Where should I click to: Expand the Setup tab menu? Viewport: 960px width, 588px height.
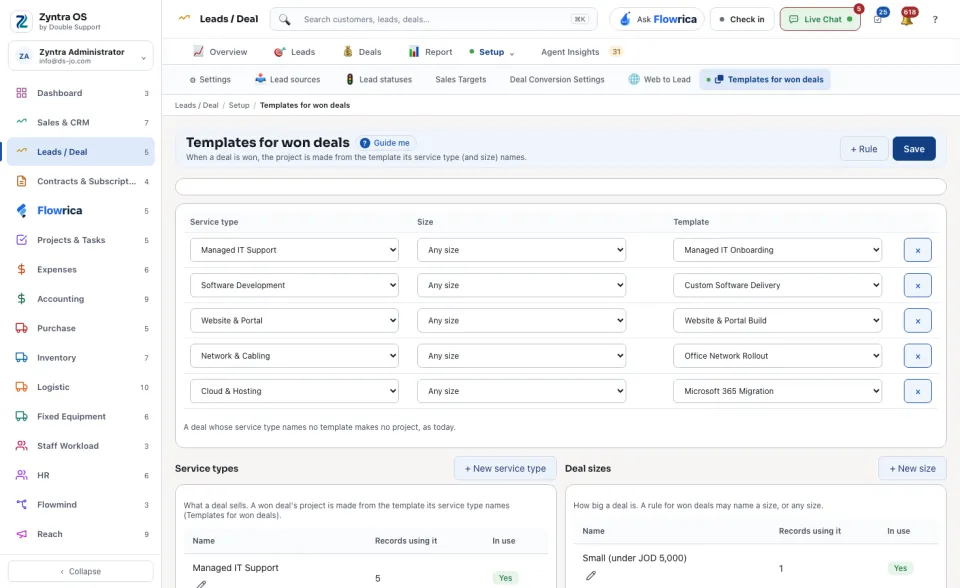tap(492, 52)
